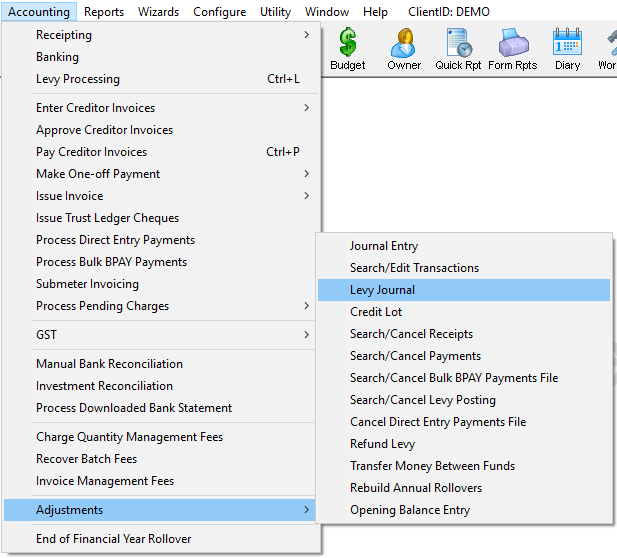Select Approve Creditor Invoices
Image resolution: width=617 pixels, height=558 pixels.
[161, 129]
